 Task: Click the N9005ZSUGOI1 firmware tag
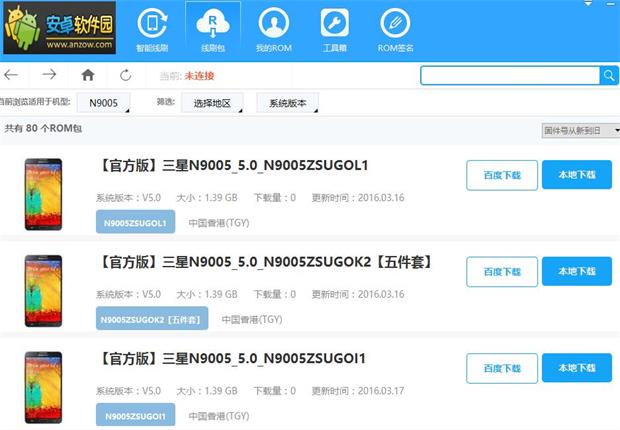pos(135,415)
